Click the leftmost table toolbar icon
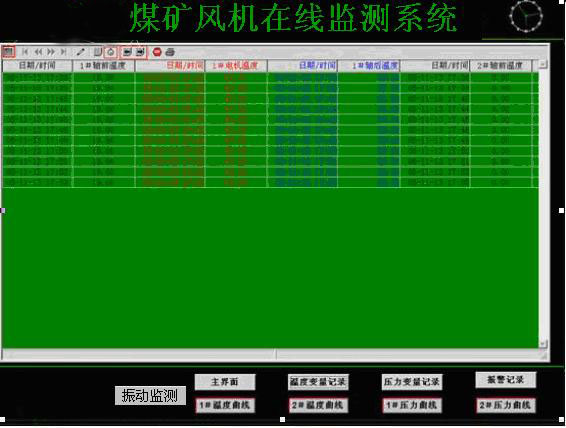Image resolution: width=566 pixels, height=428 pixels. point(8,52)
